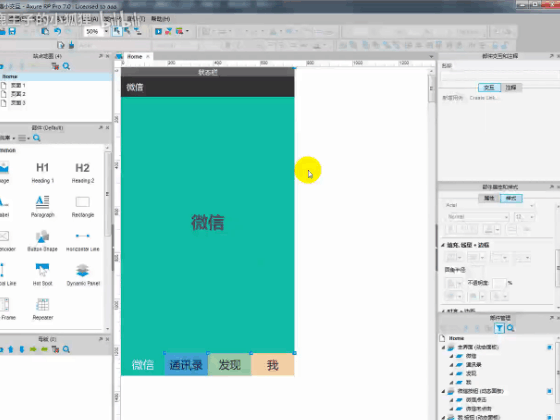Click the widget manager search icon
The height and width of the screenshot is (420, 560).
(x=511, y=328)
